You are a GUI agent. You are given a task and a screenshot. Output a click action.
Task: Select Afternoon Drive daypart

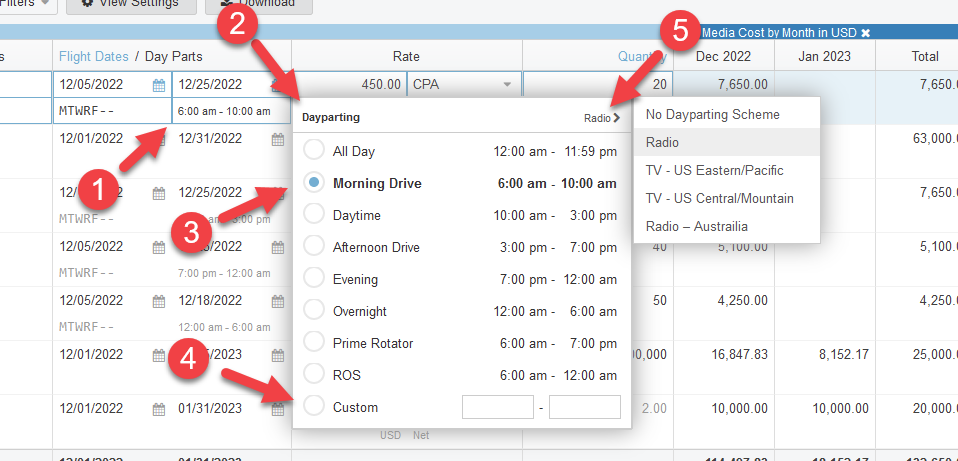[x=314, y=247]
